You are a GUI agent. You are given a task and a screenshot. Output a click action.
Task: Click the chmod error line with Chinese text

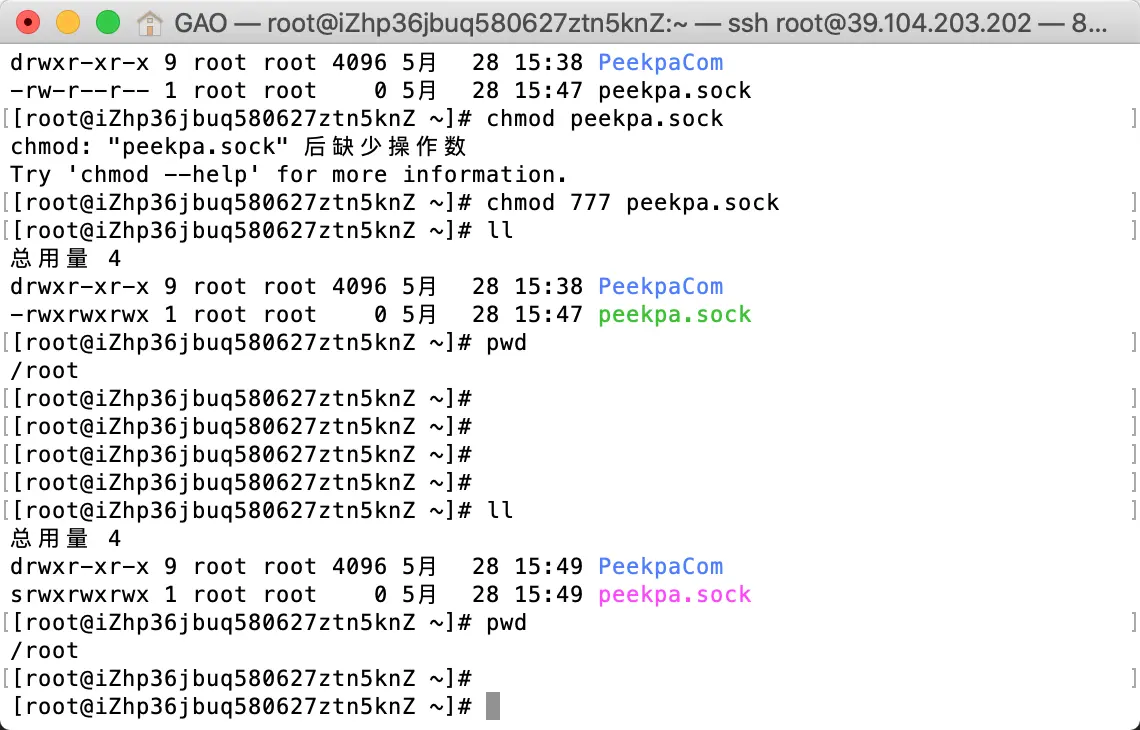click(x=238, y=146)
